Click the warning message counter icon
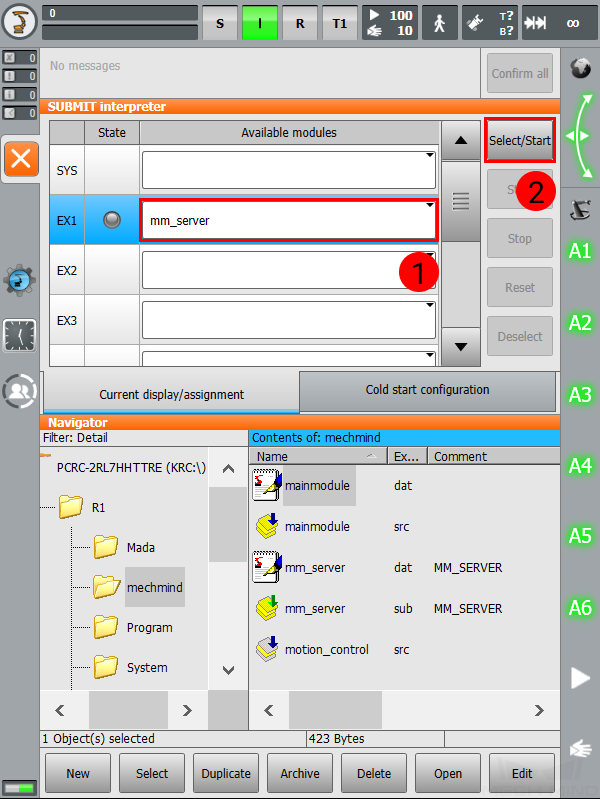Viewport: 600px width, 799px height. (x=19, y=76)
